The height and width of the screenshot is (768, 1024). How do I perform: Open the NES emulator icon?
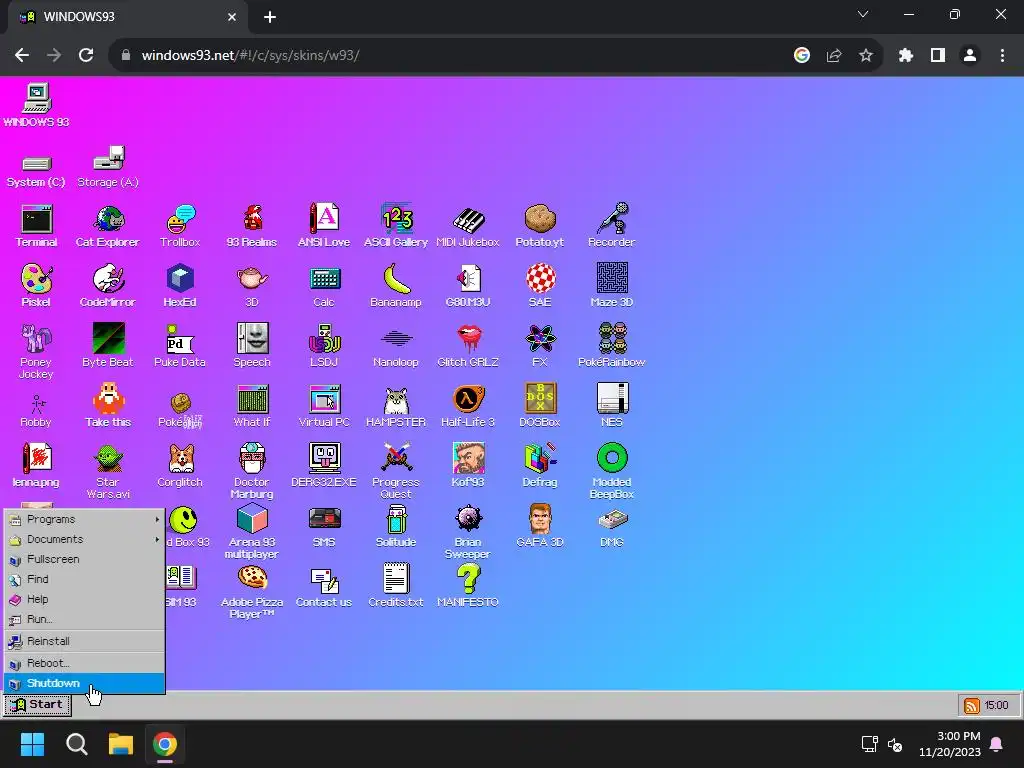(x=612, y=406)
